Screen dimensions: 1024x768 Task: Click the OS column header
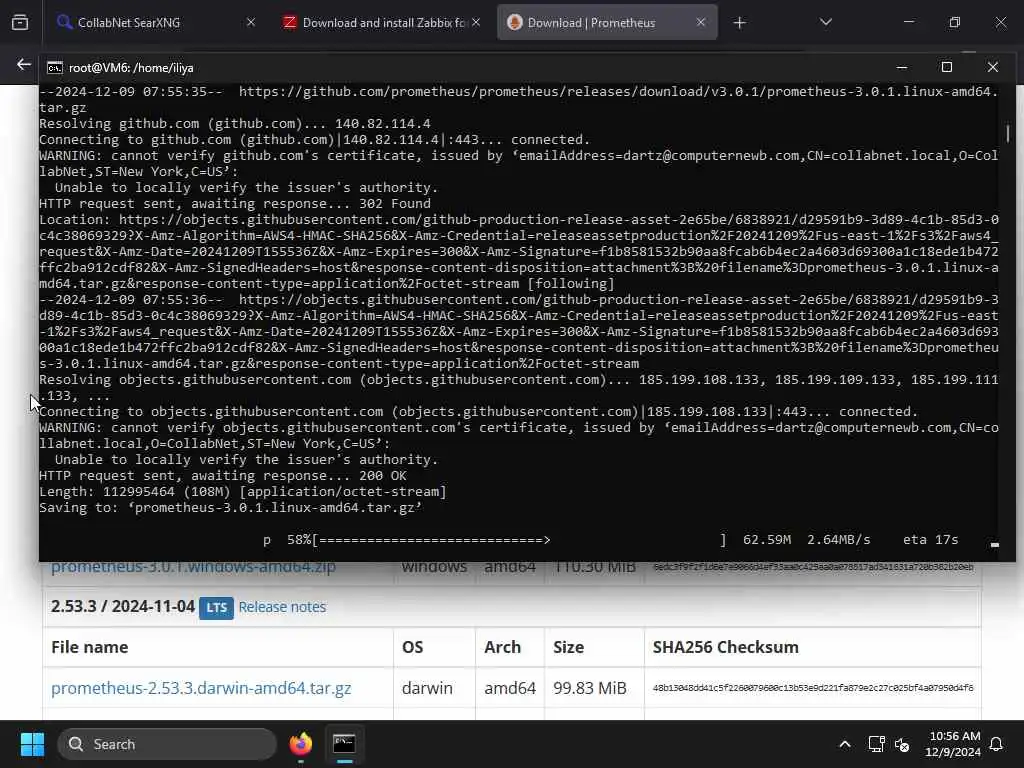tap(412, 647)
